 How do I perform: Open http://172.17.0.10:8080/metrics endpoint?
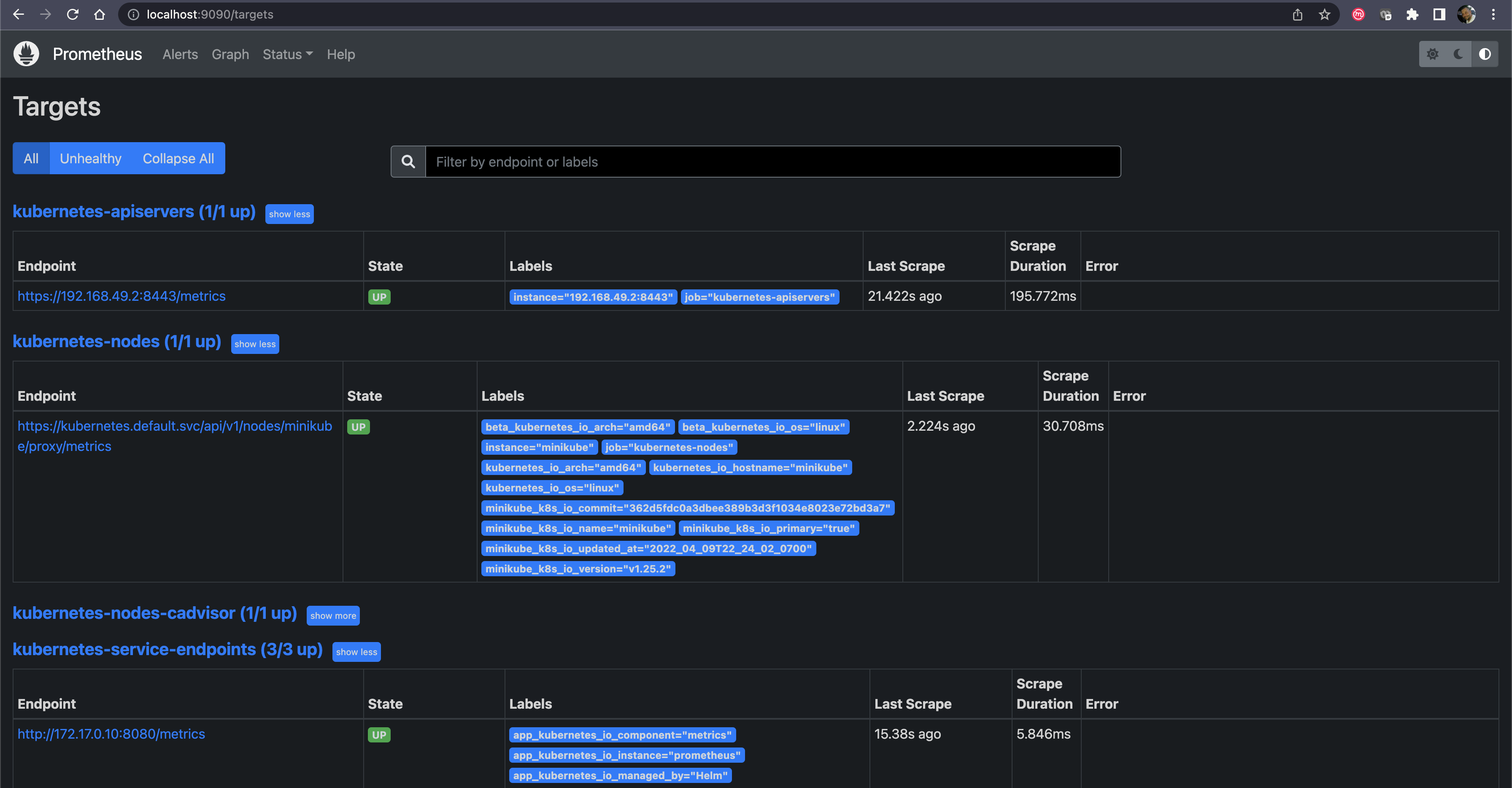(111, 734)
